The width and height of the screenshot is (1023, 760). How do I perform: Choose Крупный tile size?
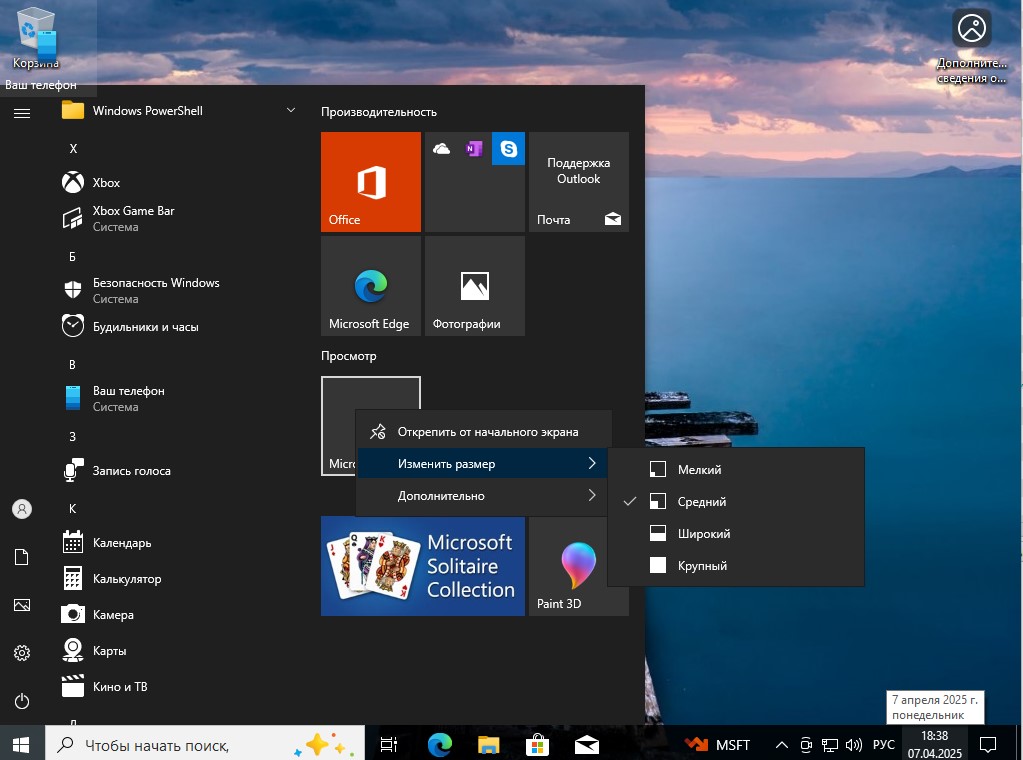coord(735,565)
